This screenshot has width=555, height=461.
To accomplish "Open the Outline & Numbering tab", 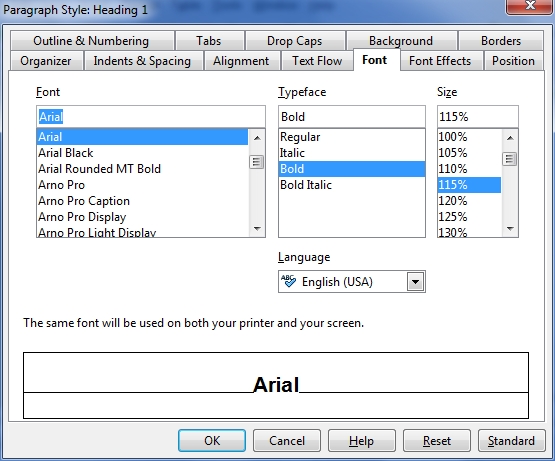I will point(91,41).
